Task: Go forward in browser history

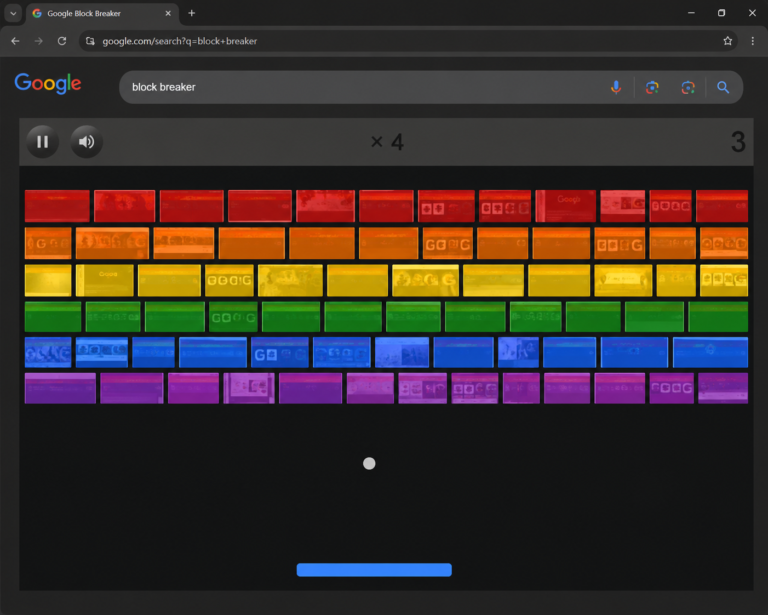Action: (x=39, y=41)
